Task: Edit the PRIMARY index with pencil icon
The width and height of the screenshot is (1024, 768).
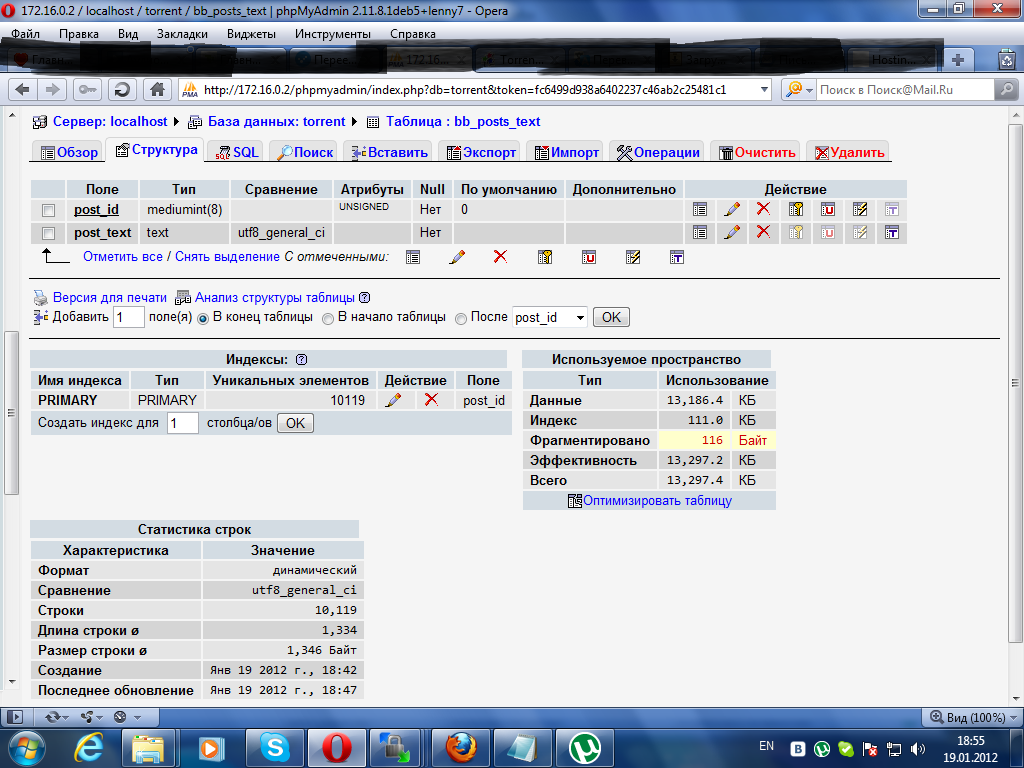Action: (393, 400)
